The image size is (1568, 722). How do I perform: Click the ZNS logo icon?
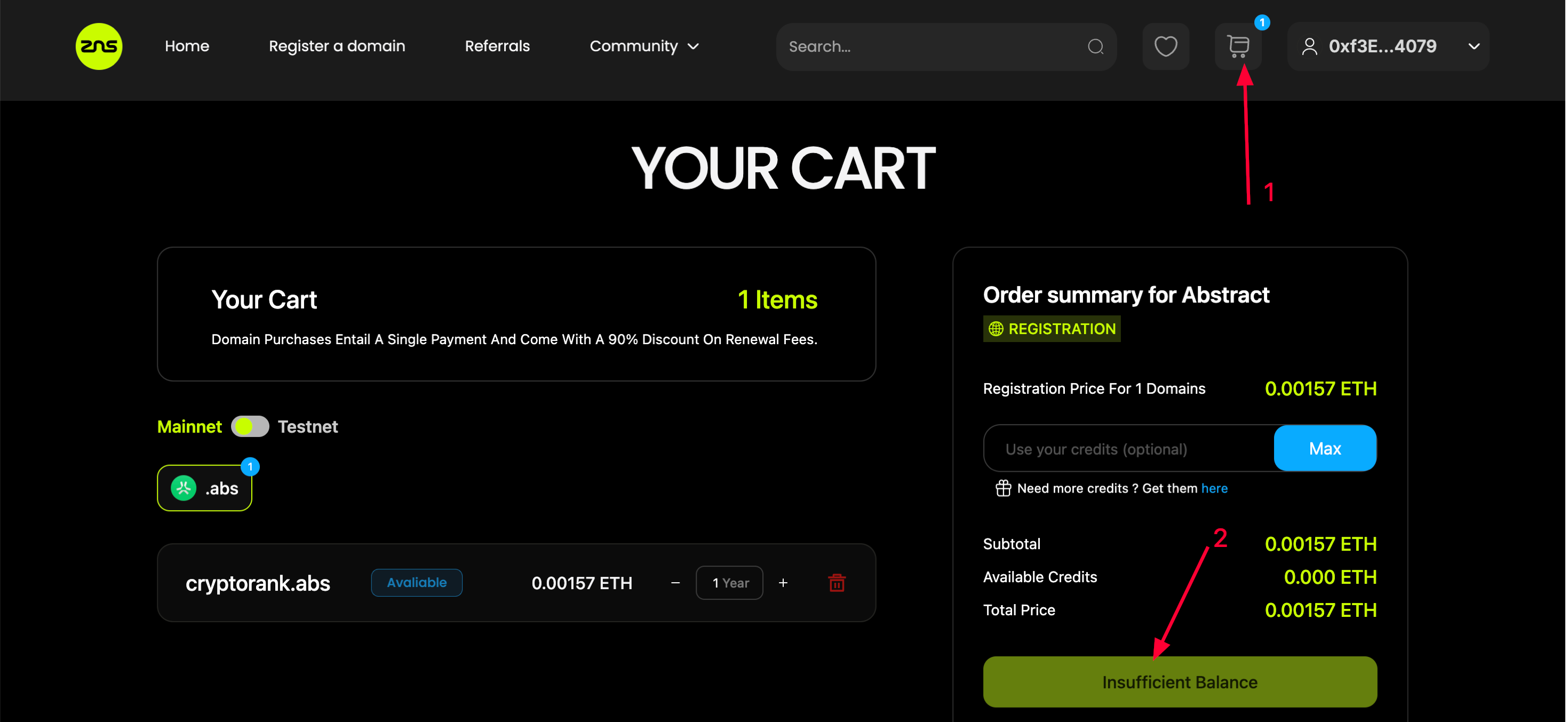[99, 46]
